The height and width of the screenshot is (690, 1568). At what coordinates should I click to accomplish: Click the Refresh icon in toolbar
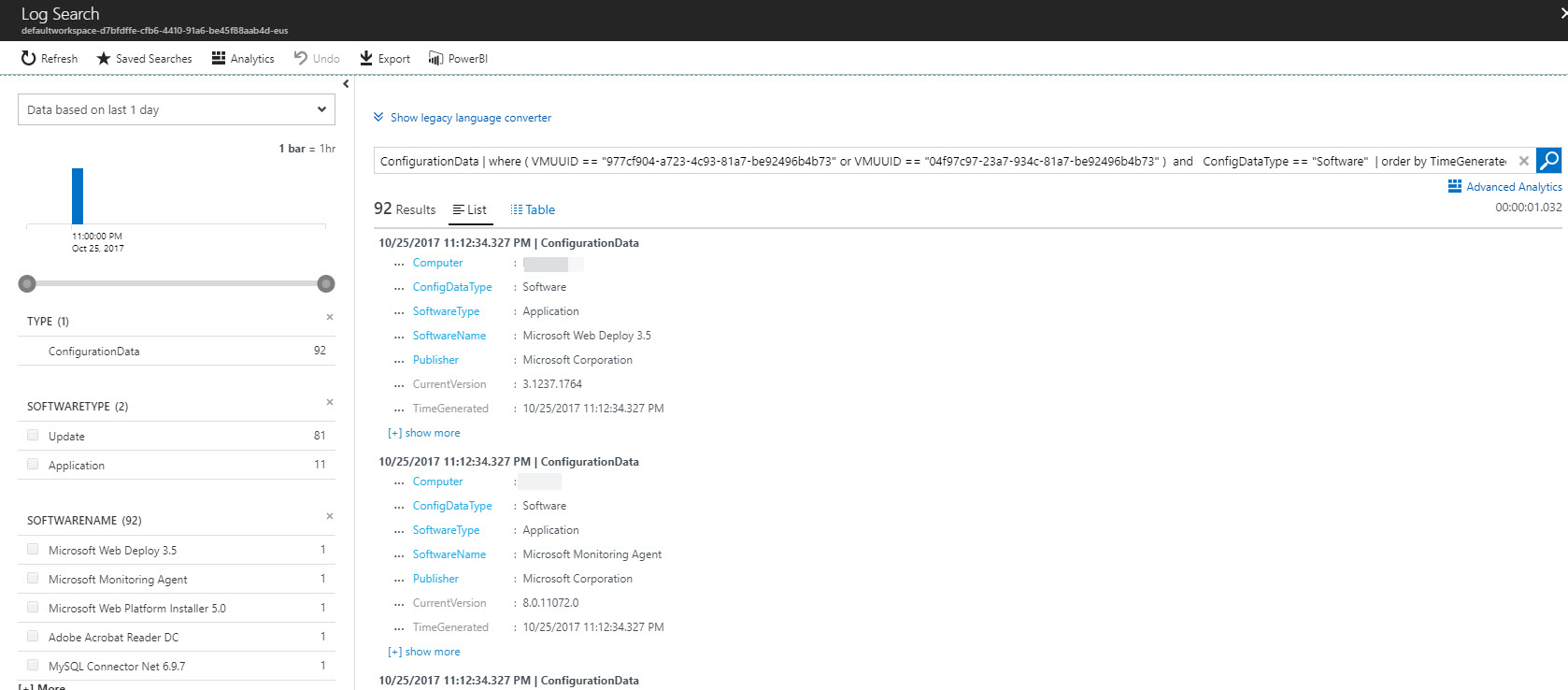(x=28, y=58)
